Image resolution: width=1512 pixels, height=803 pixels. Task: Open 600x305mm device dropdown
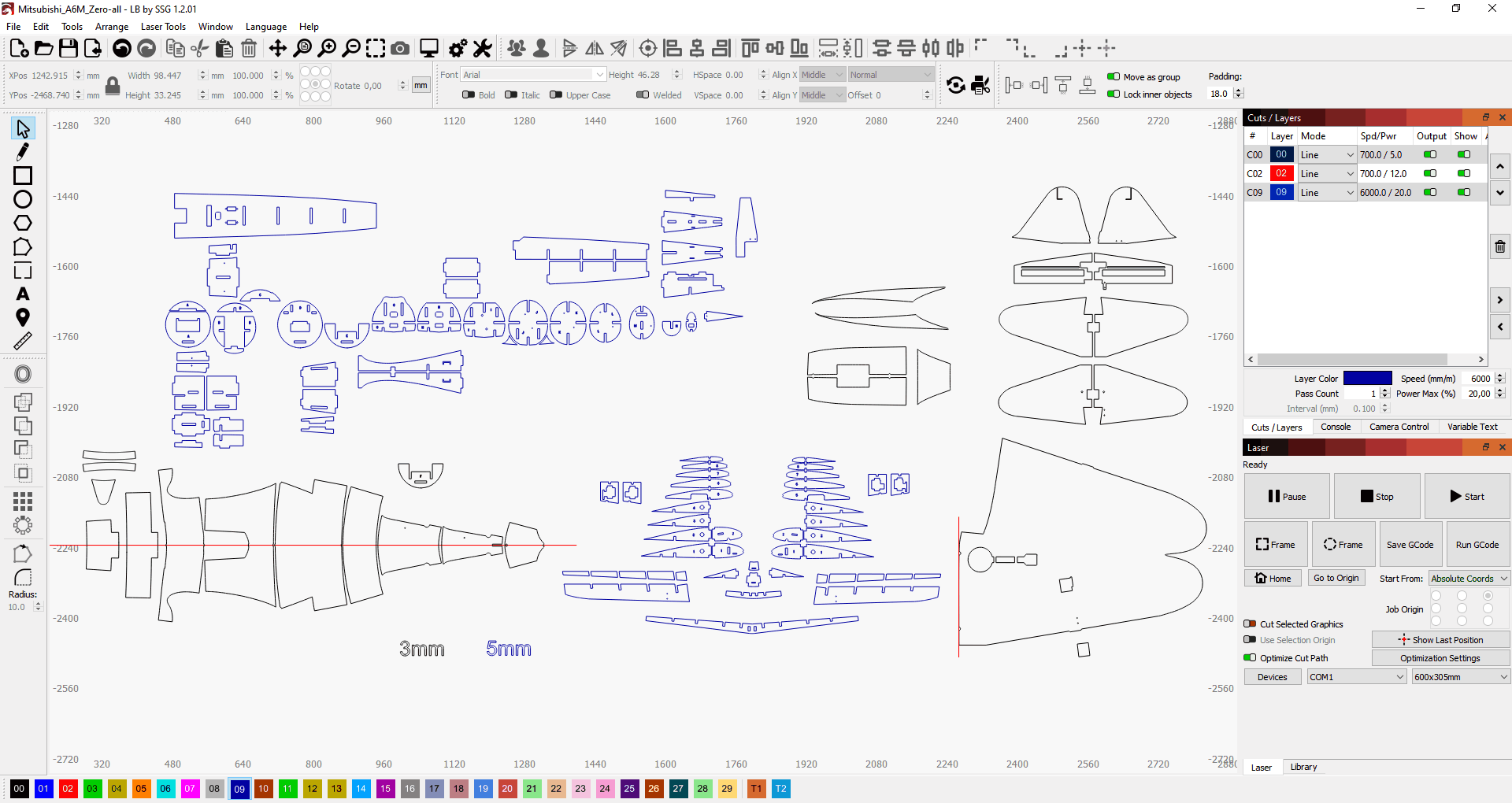pos(1461,677)
